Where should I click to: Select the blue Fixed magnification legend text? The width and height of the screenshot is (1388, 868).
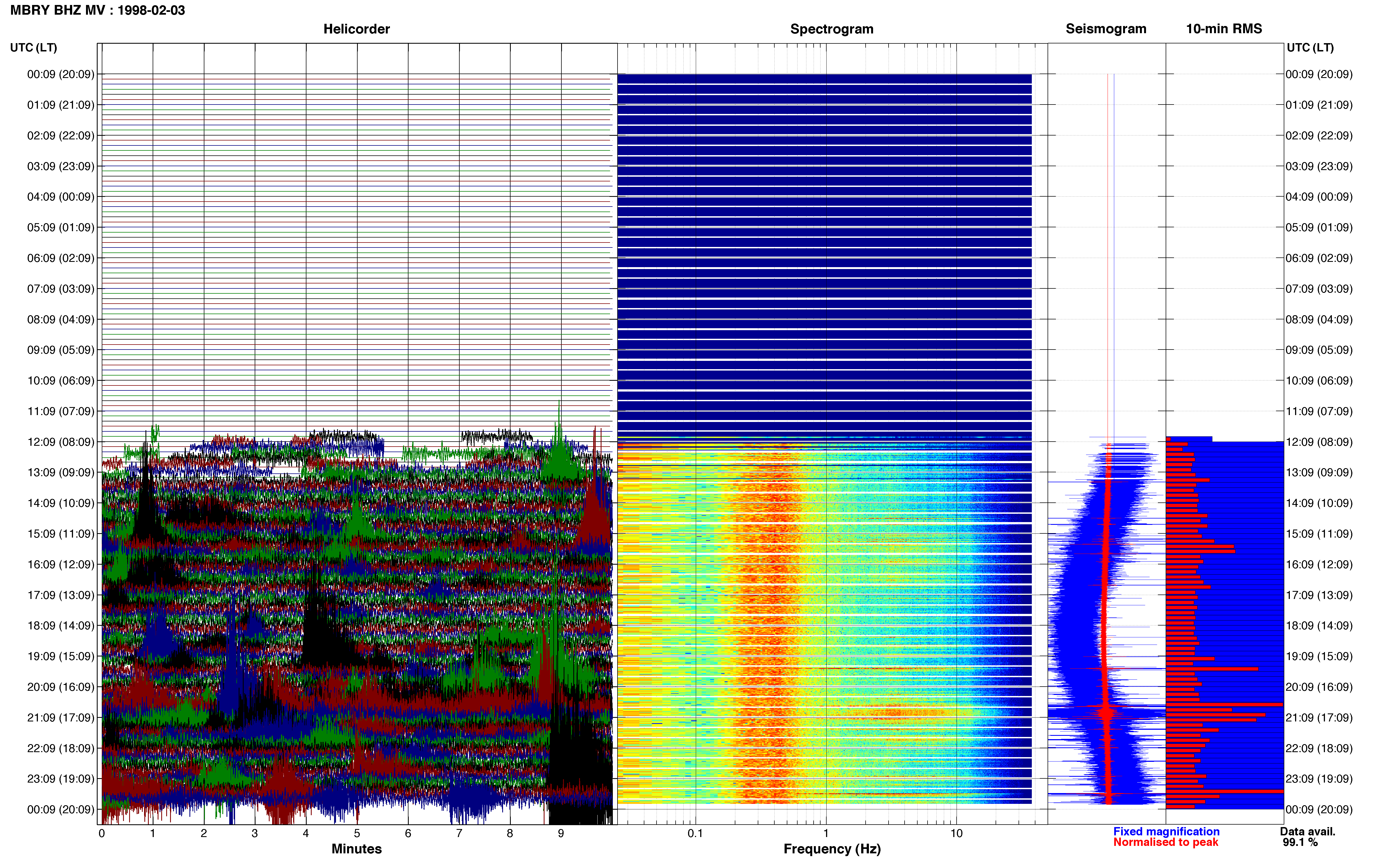point(1166,831)
